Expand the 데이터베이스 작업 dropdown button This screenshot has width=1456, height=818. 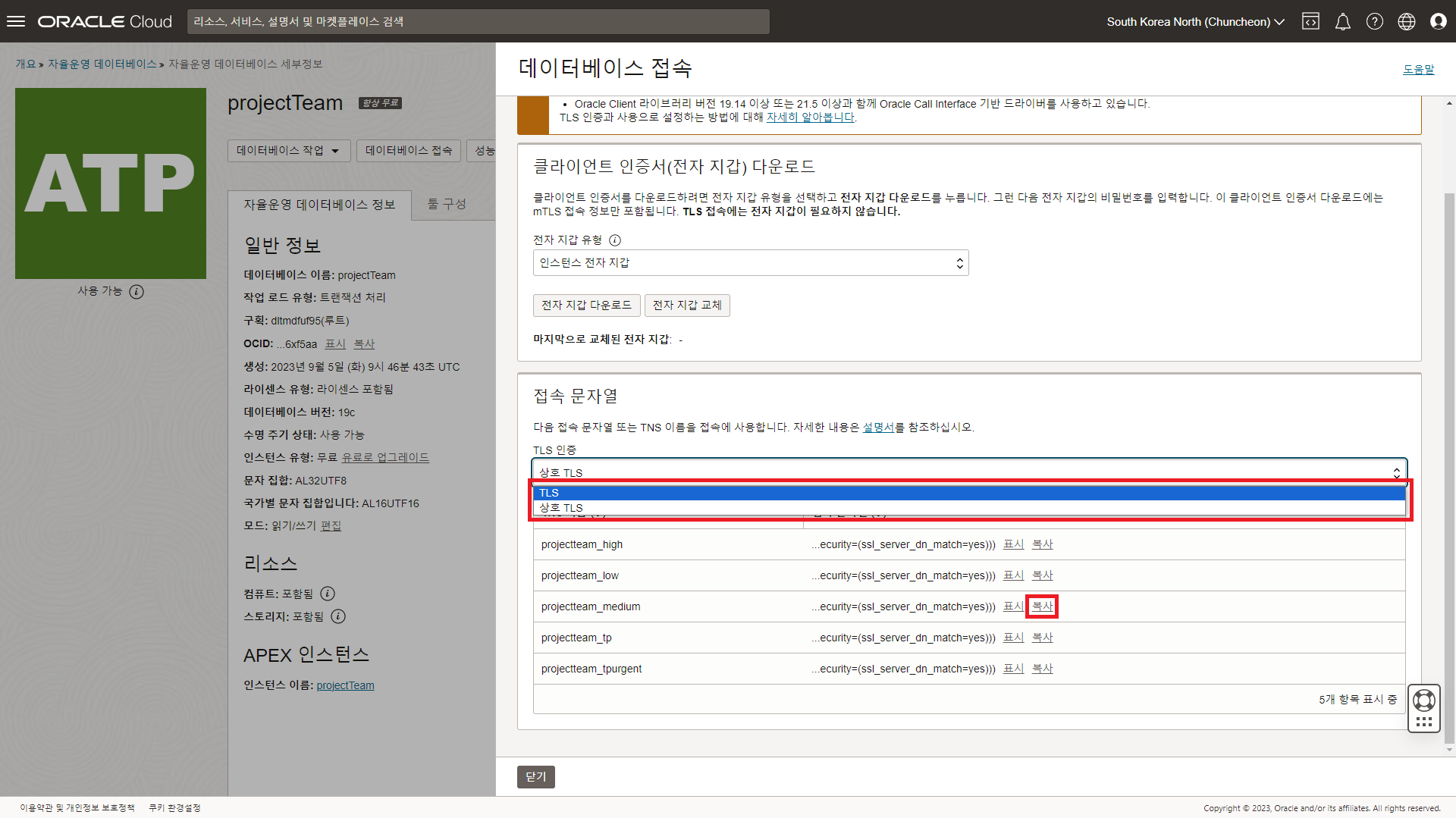(x=289, y=151)
